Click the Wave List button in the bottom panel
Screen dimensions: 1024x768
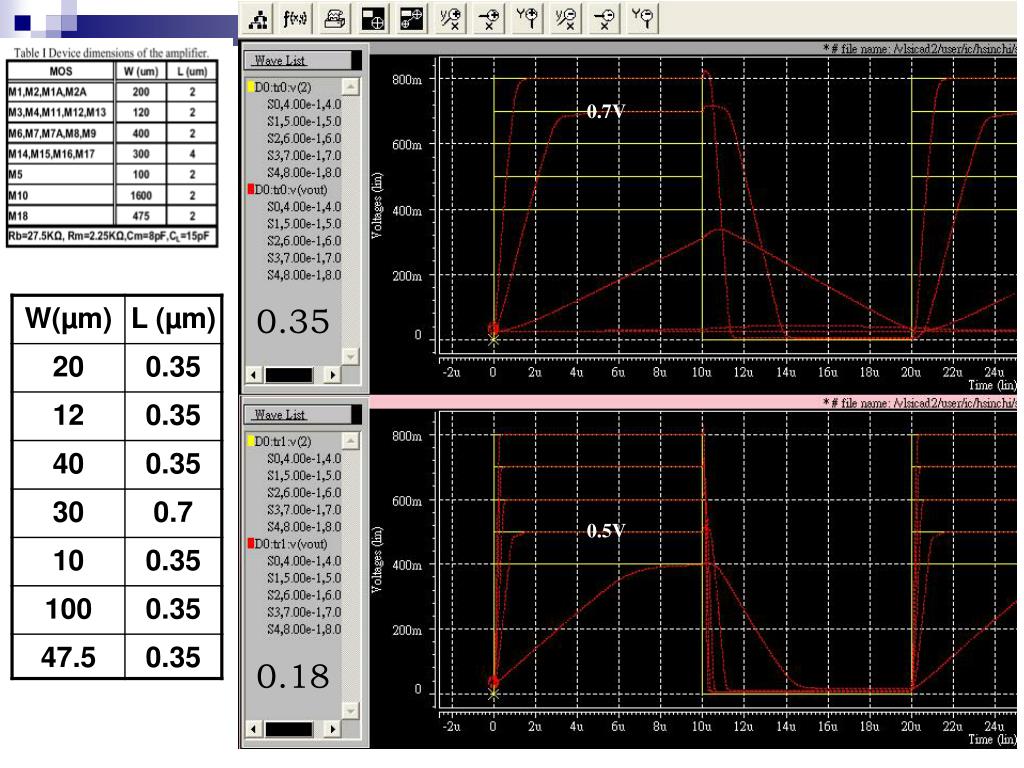coord(302,415)
